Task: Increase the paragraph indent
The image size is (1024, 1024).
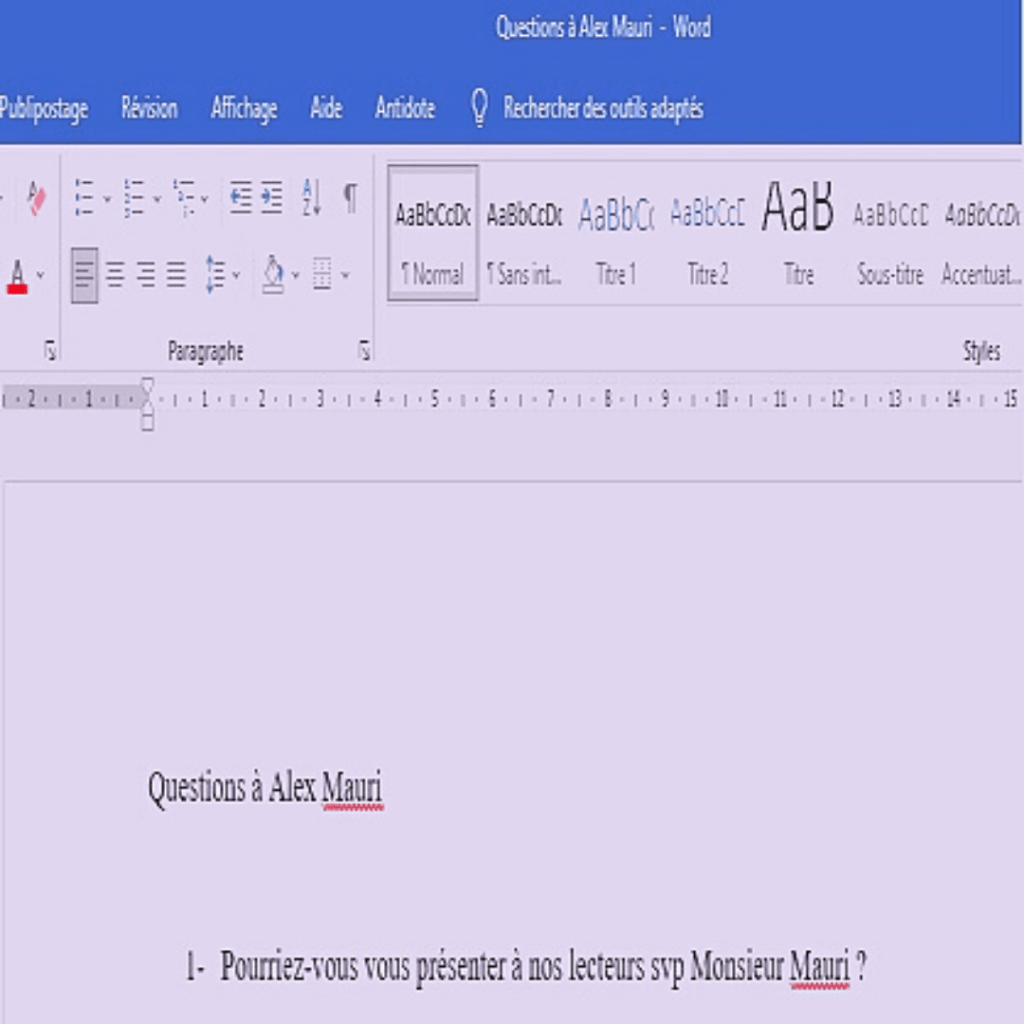Action: tap(272, 197)
